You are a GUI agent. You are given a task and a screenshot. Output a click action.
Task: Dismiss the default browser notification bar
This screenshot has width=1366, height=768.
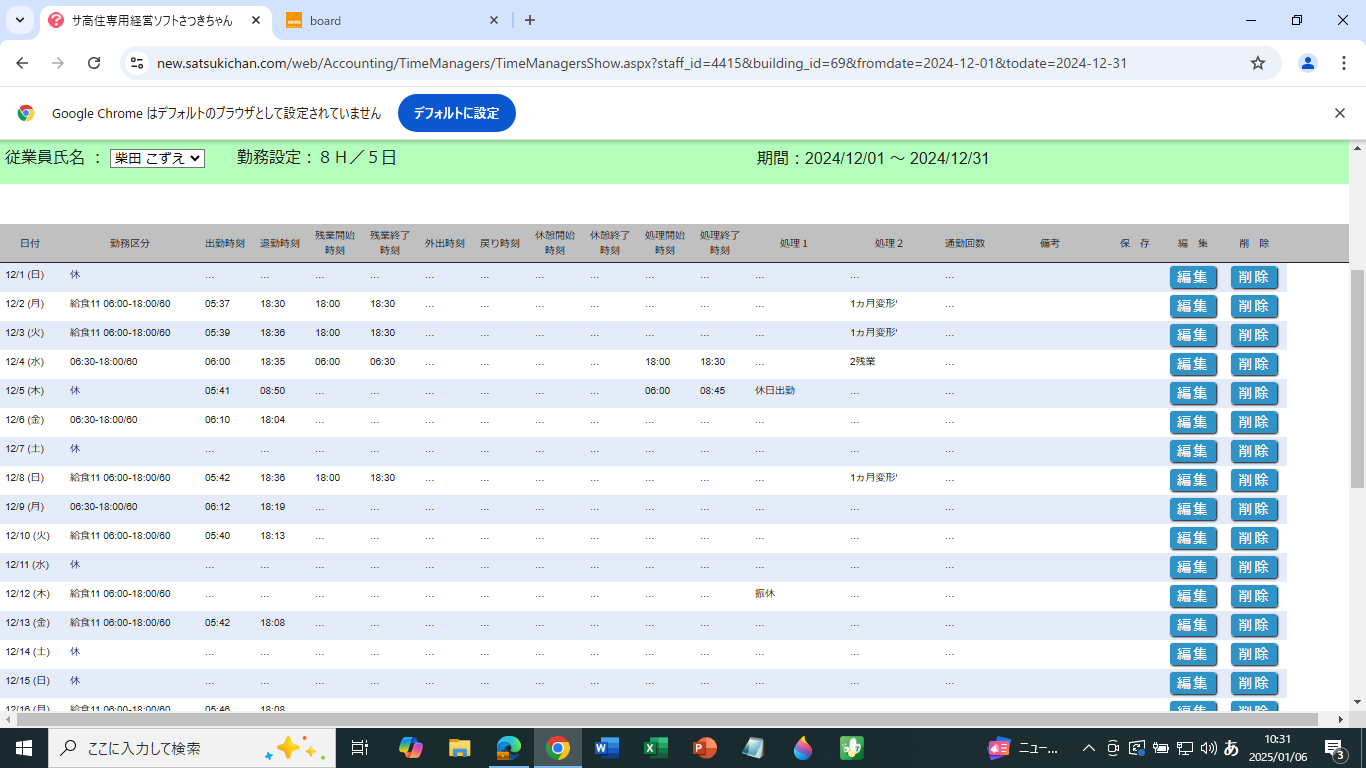pos(1340,113)
